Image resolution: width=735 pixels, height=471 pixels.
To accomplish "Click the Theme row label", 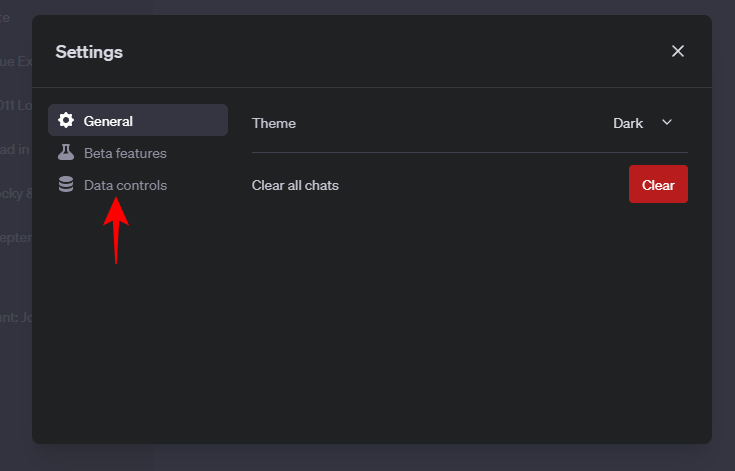I will pos(274,123).
